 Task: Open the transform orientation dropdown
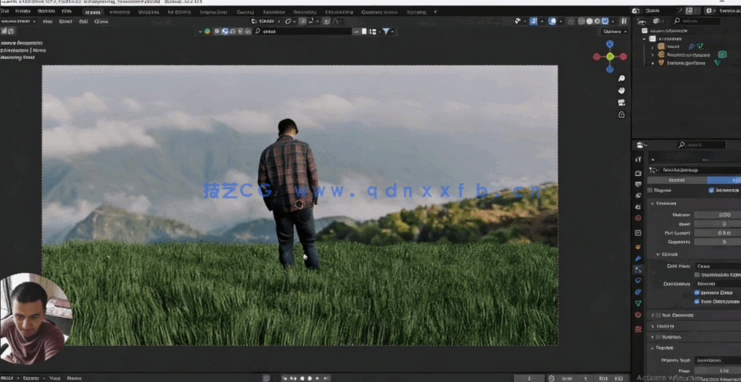(266, 21)
